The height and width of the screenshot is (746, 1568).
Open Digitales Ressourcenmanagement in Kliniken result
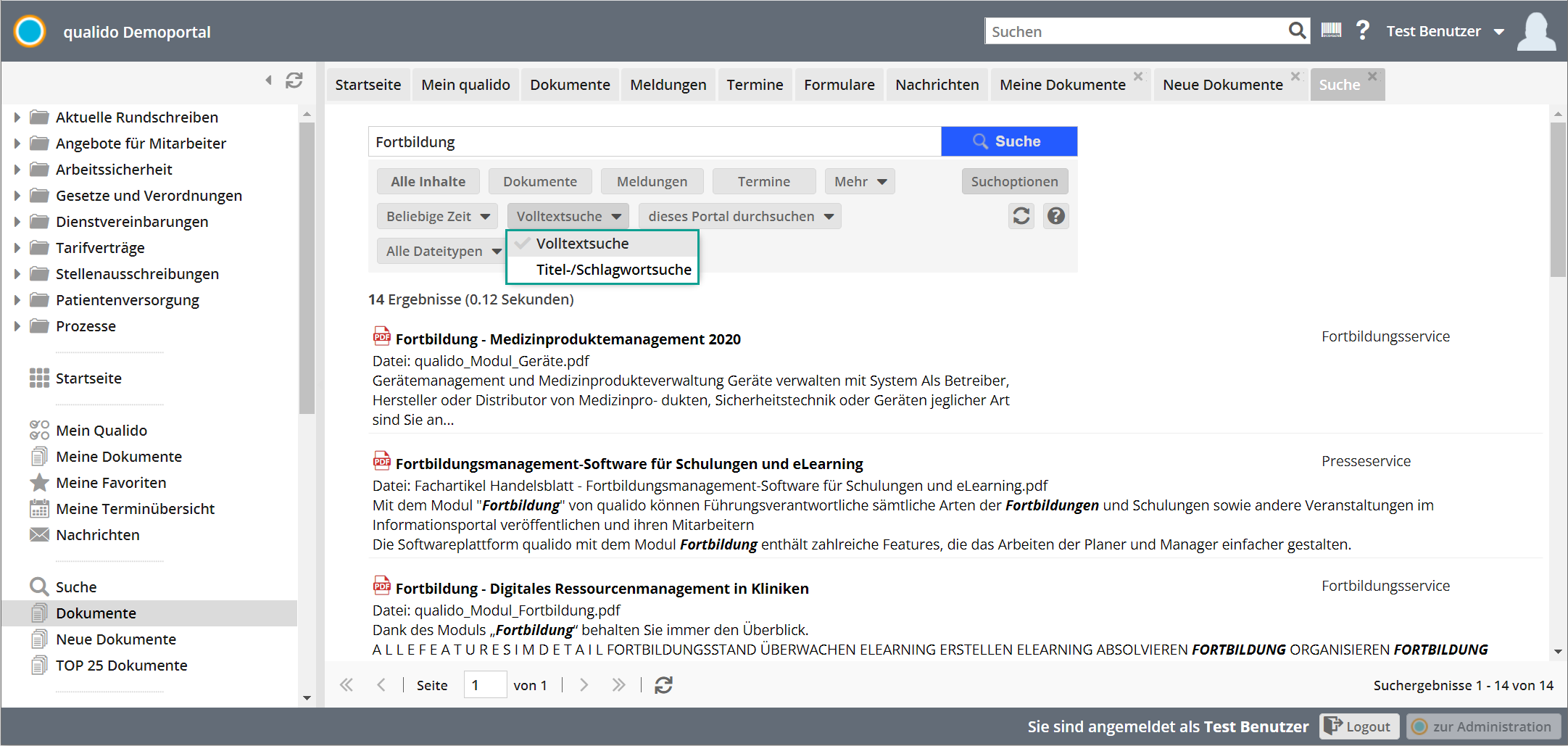602,589
